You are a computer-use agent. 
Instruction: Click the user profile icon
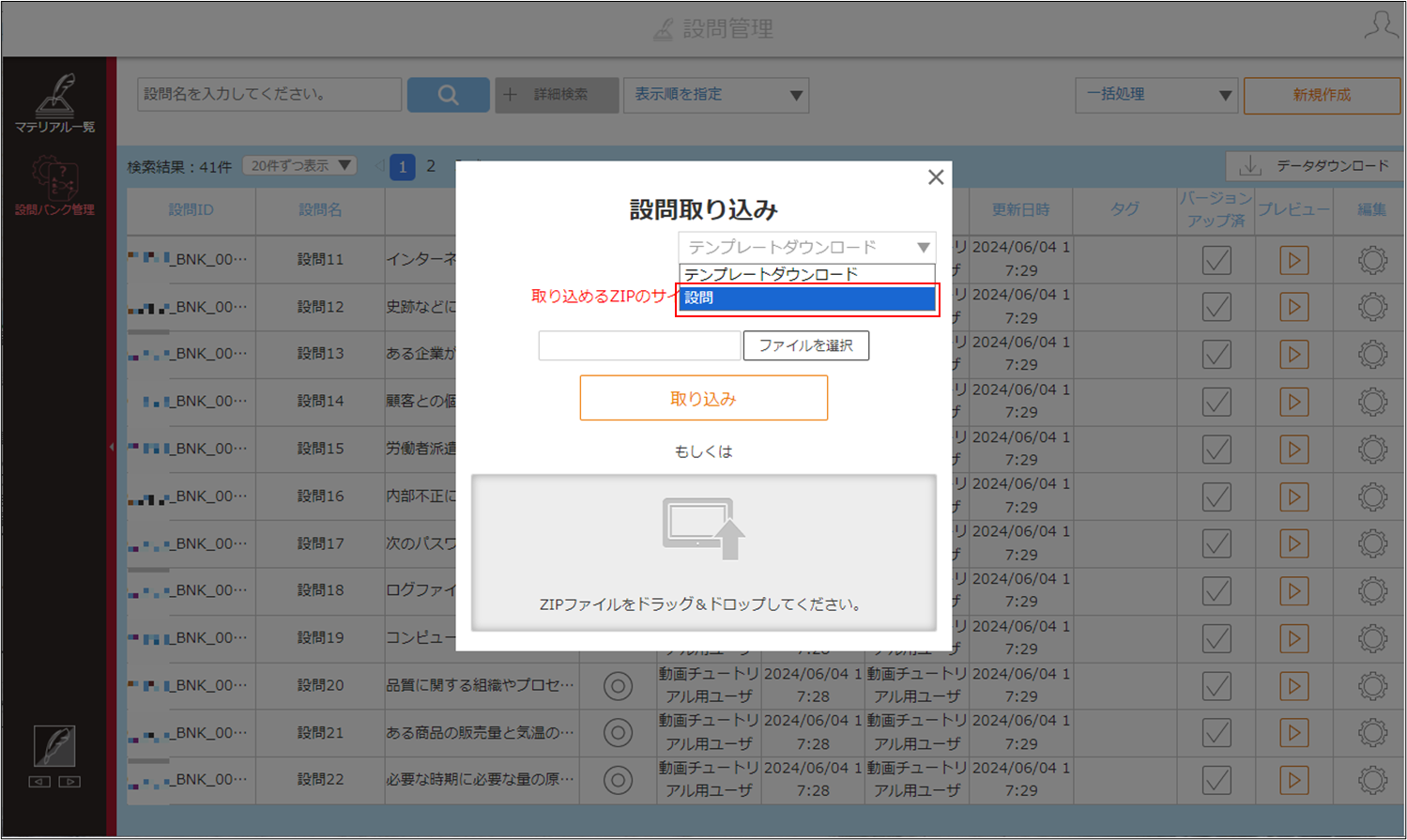[1381, 26]
